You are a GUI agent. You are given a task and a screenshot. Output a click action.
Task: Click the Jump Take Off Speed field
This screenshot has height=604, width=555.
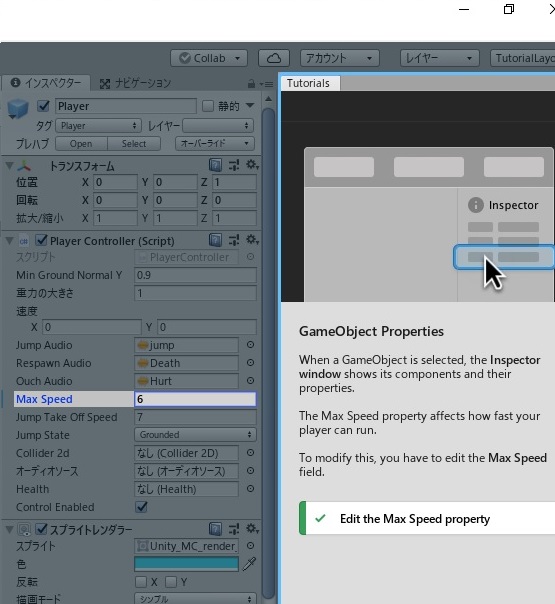[195, 417]
